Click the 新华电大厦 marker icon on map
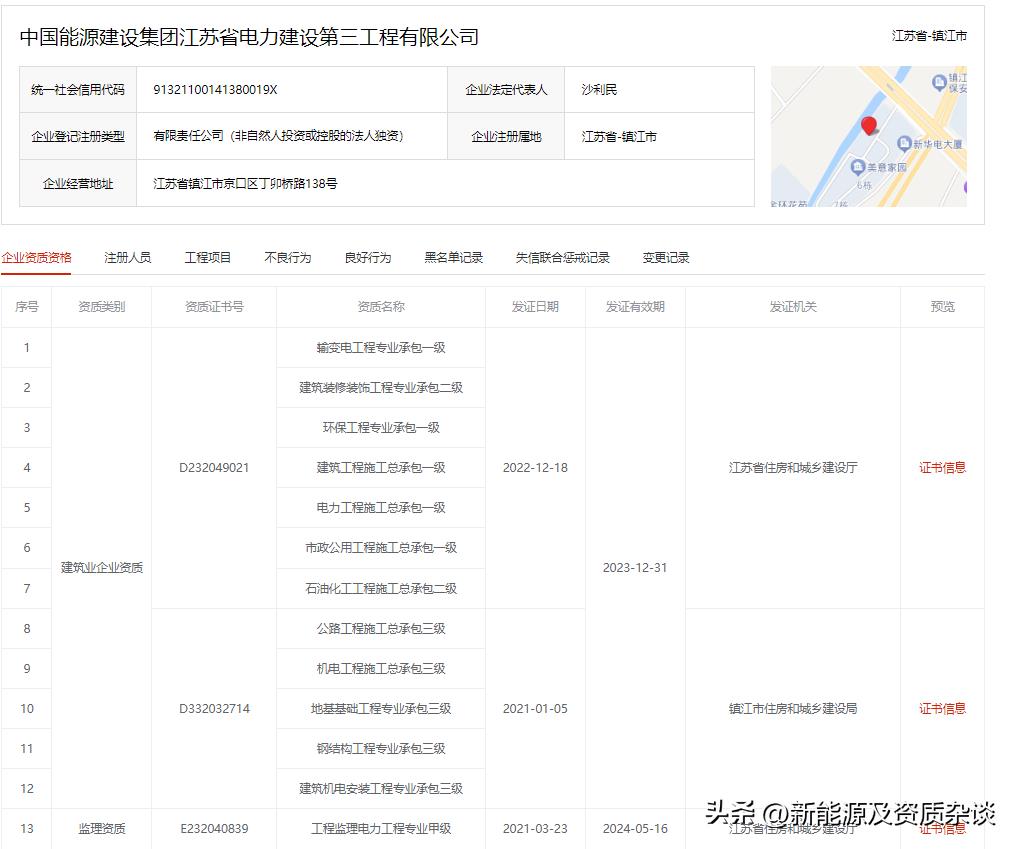 [904, 144]
